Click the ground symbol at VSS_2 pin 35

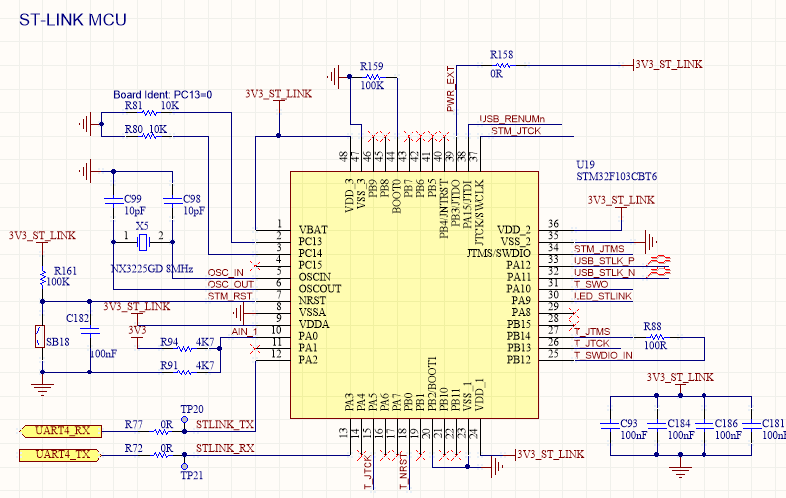[650, 242]
